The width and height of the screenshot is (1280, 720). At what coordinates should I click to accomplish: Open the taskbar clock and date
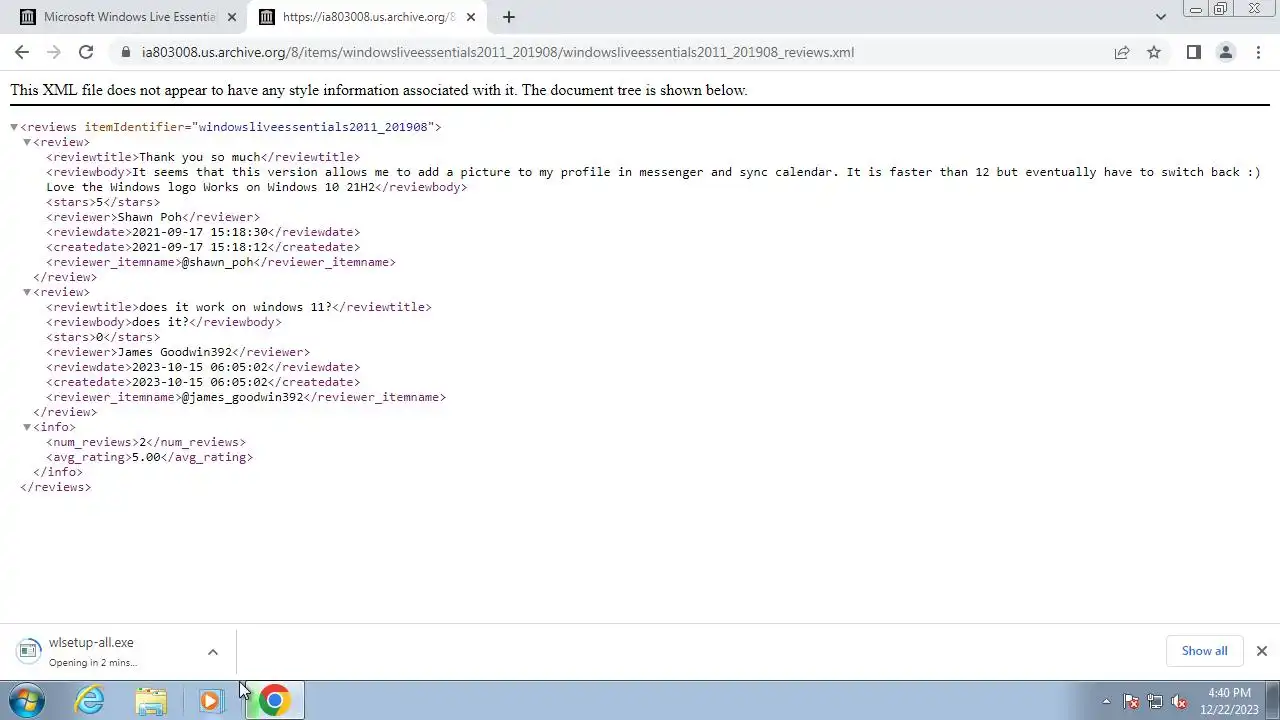(x=1231, y=701)
